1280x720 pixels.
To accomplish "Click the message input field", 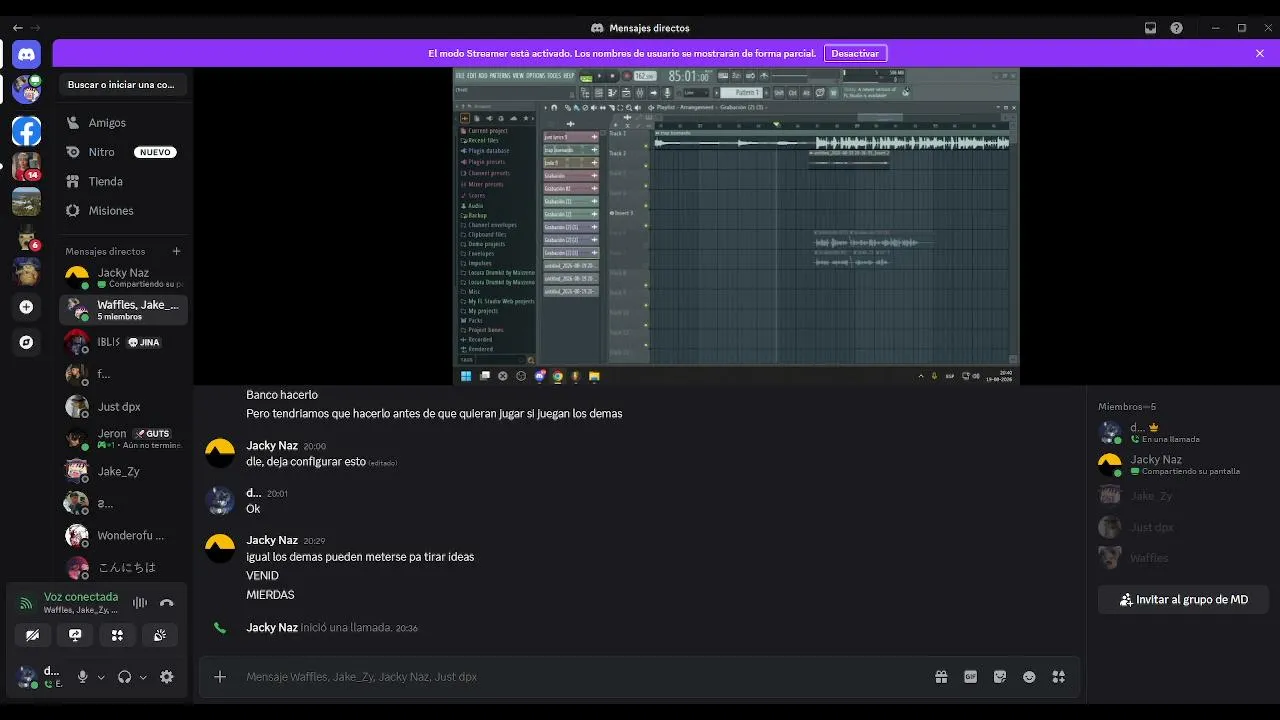I will pos(580,677).
